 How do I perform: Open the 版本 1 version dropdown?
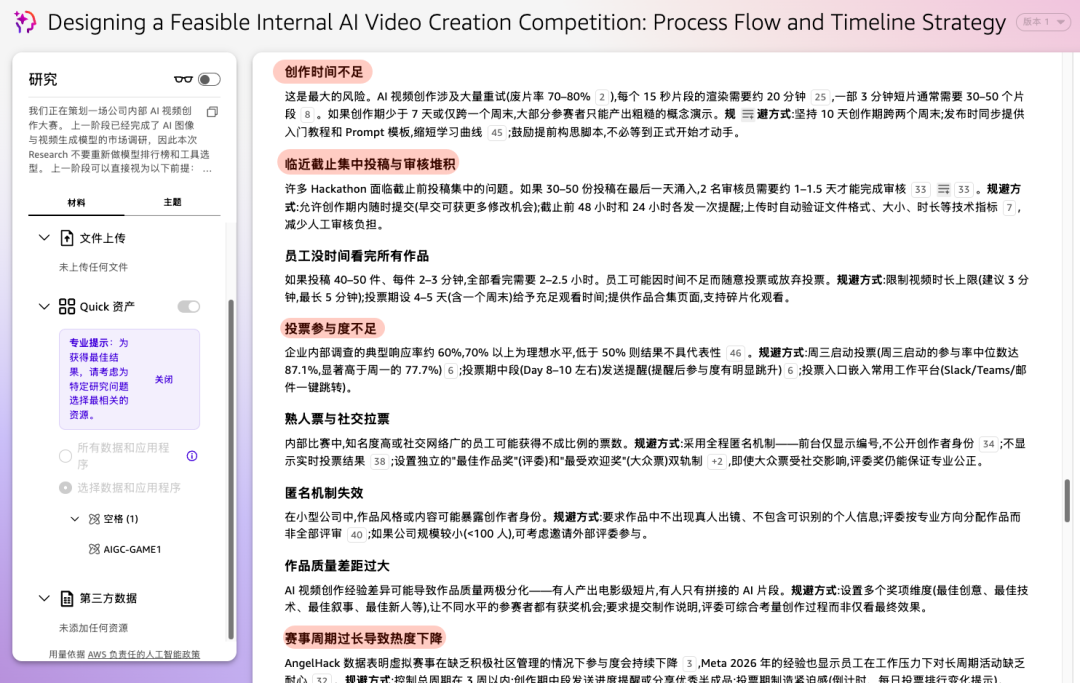(1043, 22)
